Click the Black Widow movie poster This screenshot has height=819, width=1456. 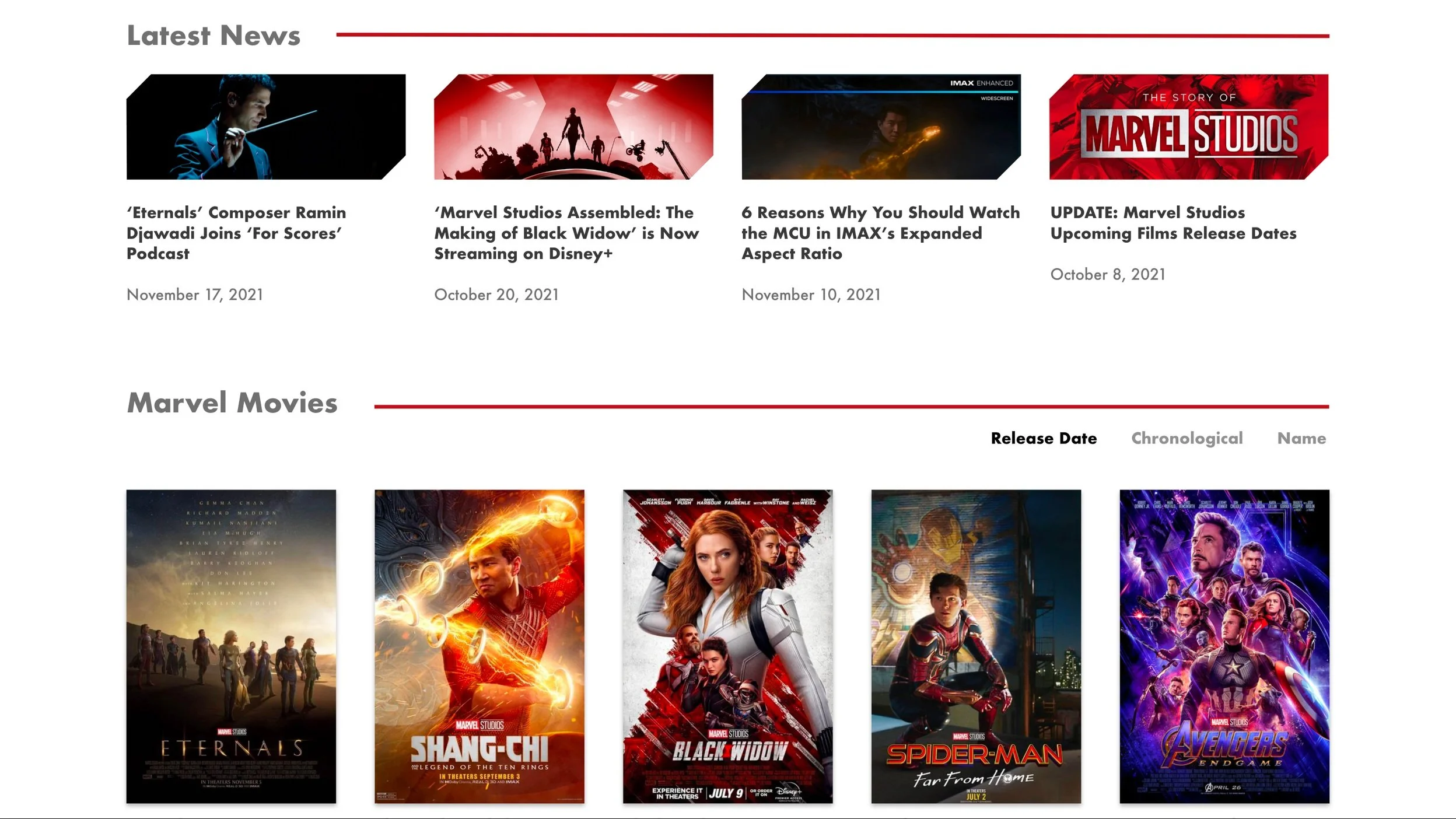pyautogui.click(x=727, y=646)
